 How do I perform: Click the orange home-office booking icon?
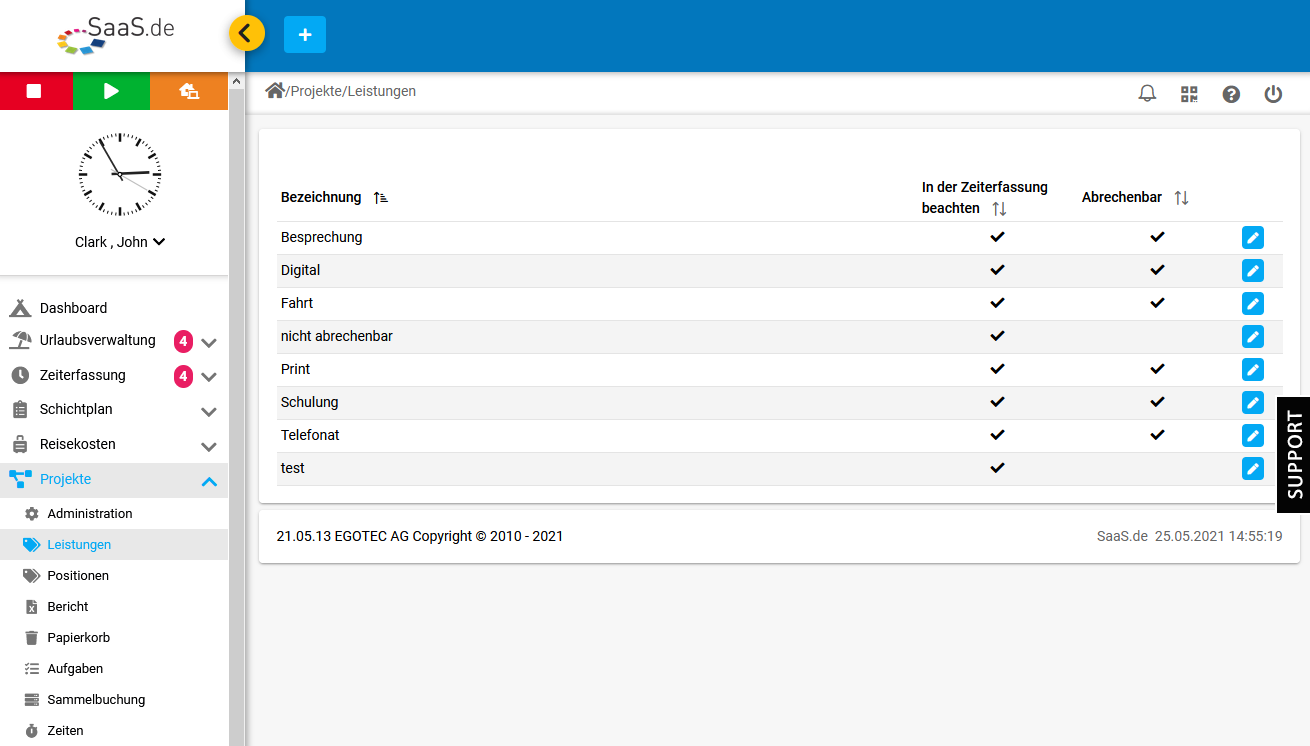189,91
